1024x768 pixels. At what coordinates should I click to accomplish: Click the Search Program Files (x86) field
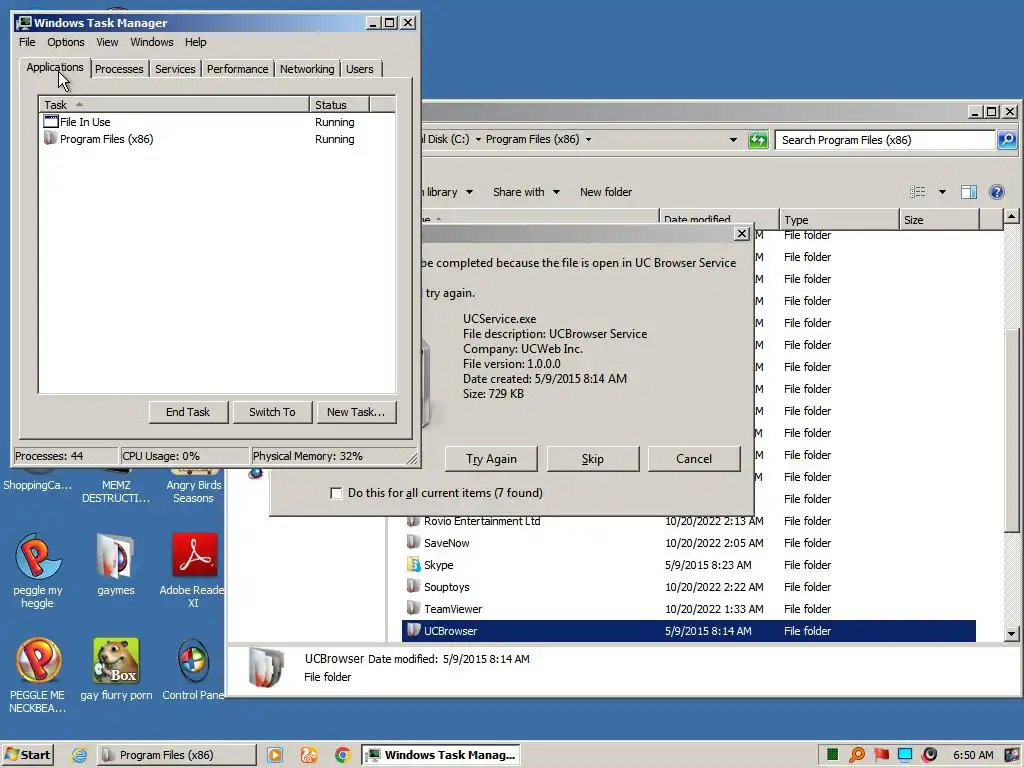885,140
